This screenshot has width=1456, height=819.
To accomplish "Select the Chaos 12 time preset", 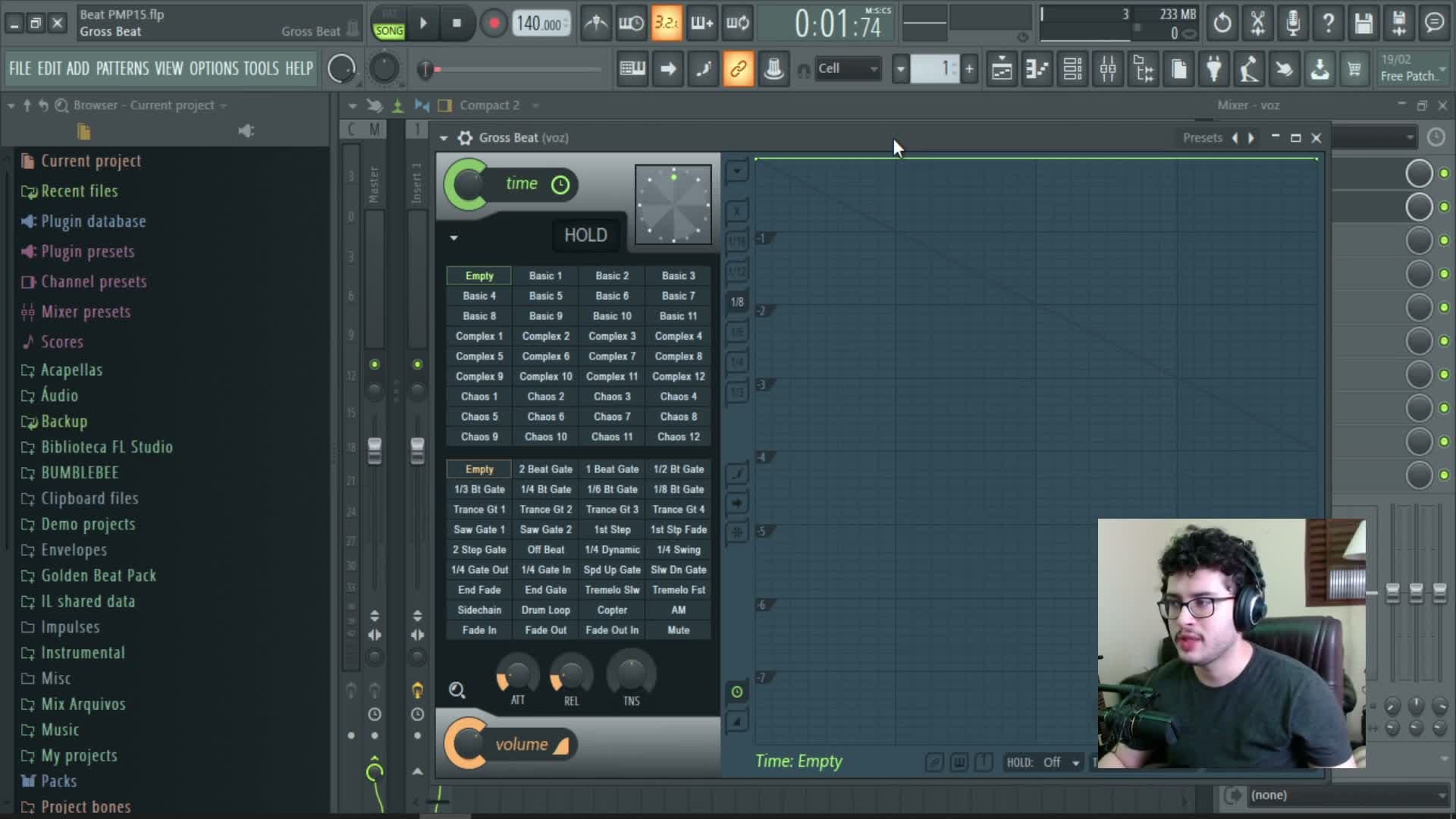I will [x=679, y=436].
